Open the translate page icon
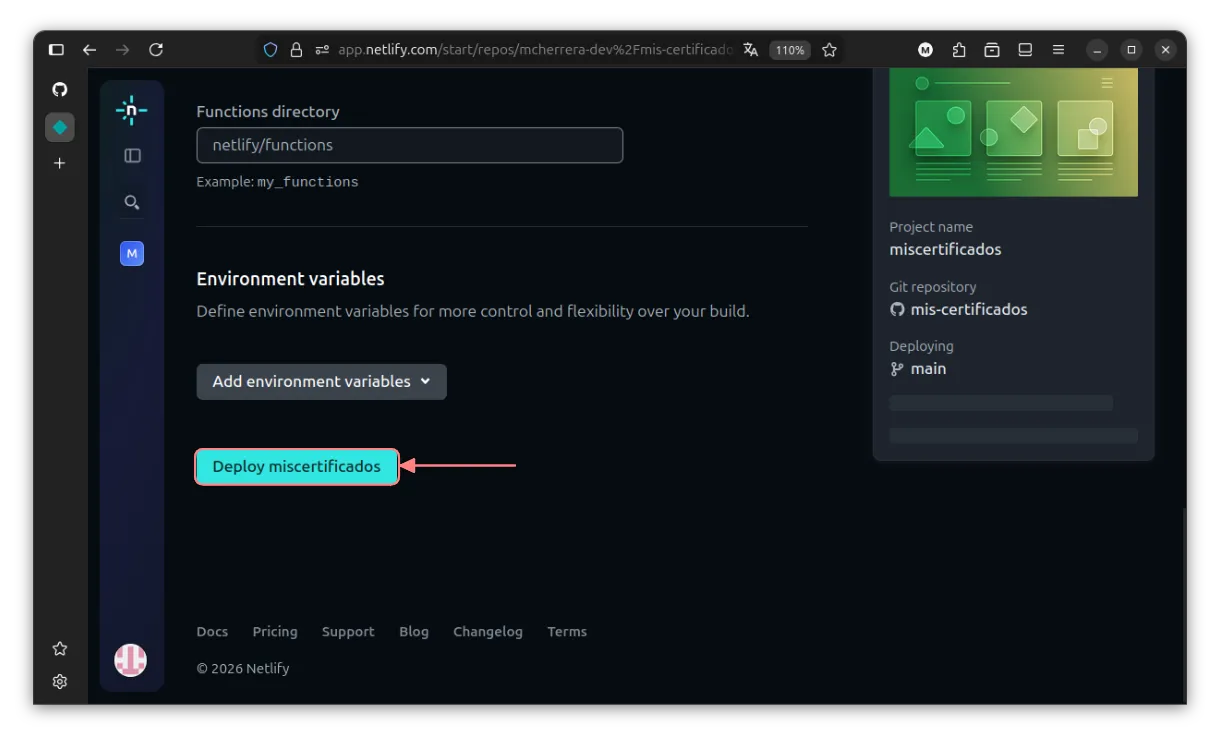The width and height of the screenshot is (1220, 740). click(750, 50)
